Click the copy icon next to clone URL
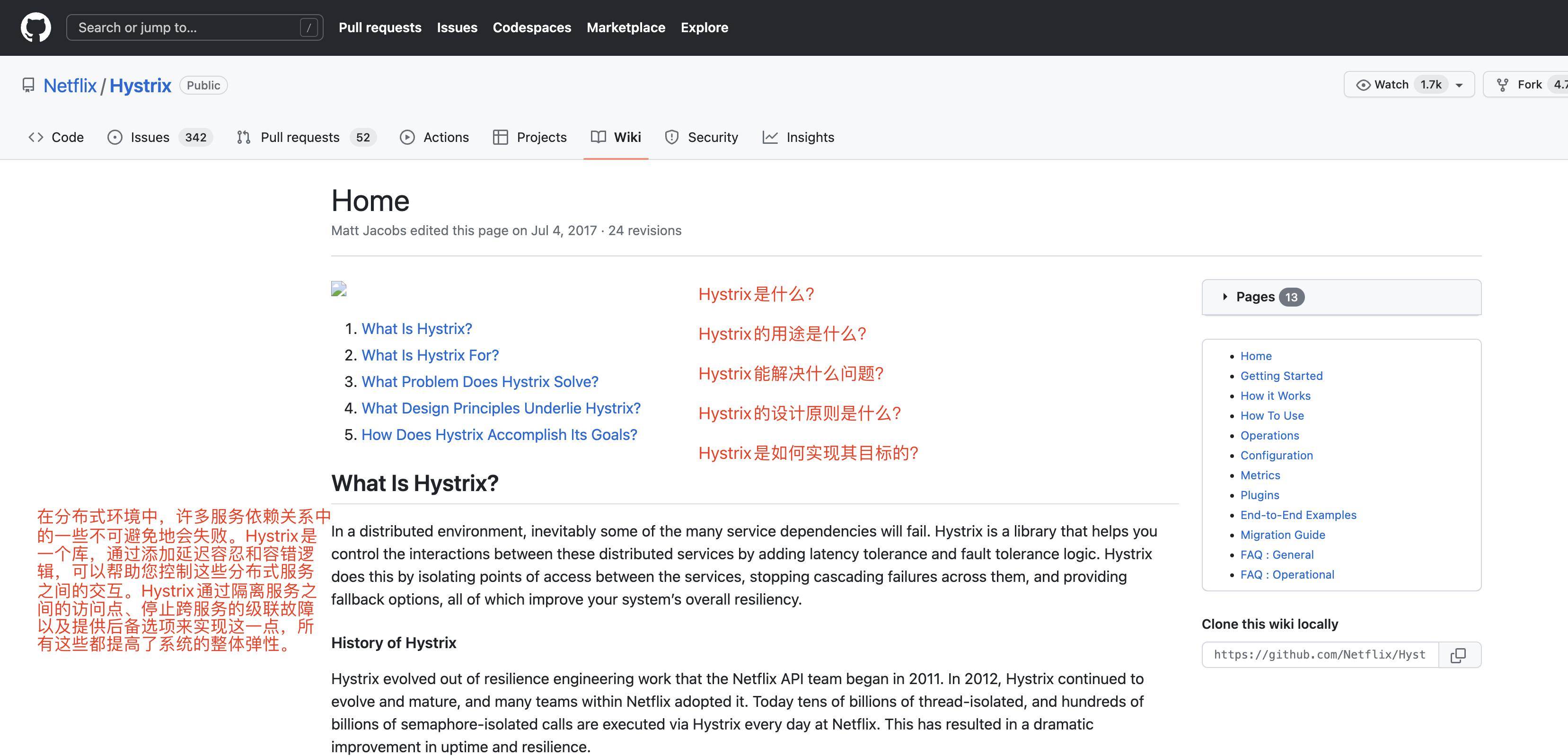Screen dimensions: 1568x756 pyautogui.click(x=1459, y=654)
